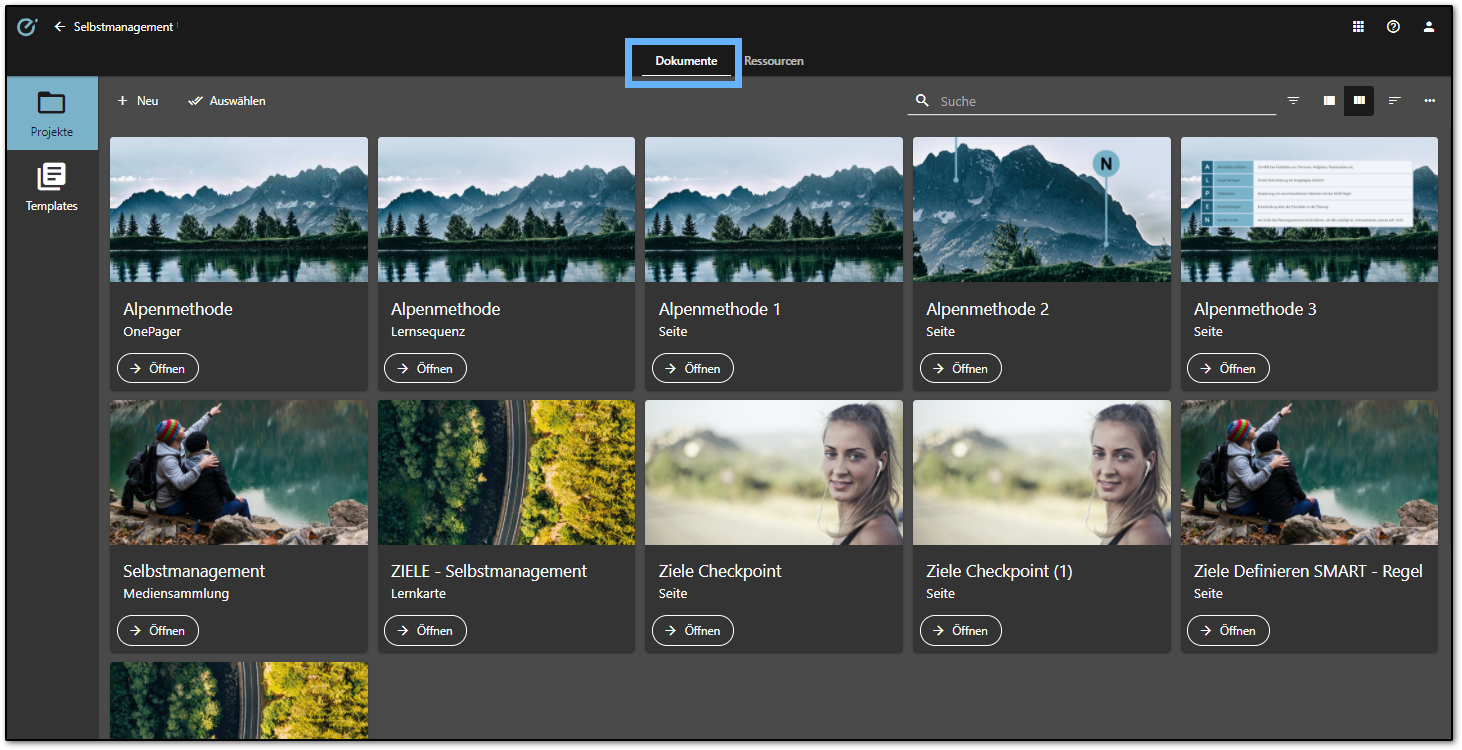Open the Alpenmethode 1 page
The width and height of the screenshot is (1462, 750).
[693, 368]
